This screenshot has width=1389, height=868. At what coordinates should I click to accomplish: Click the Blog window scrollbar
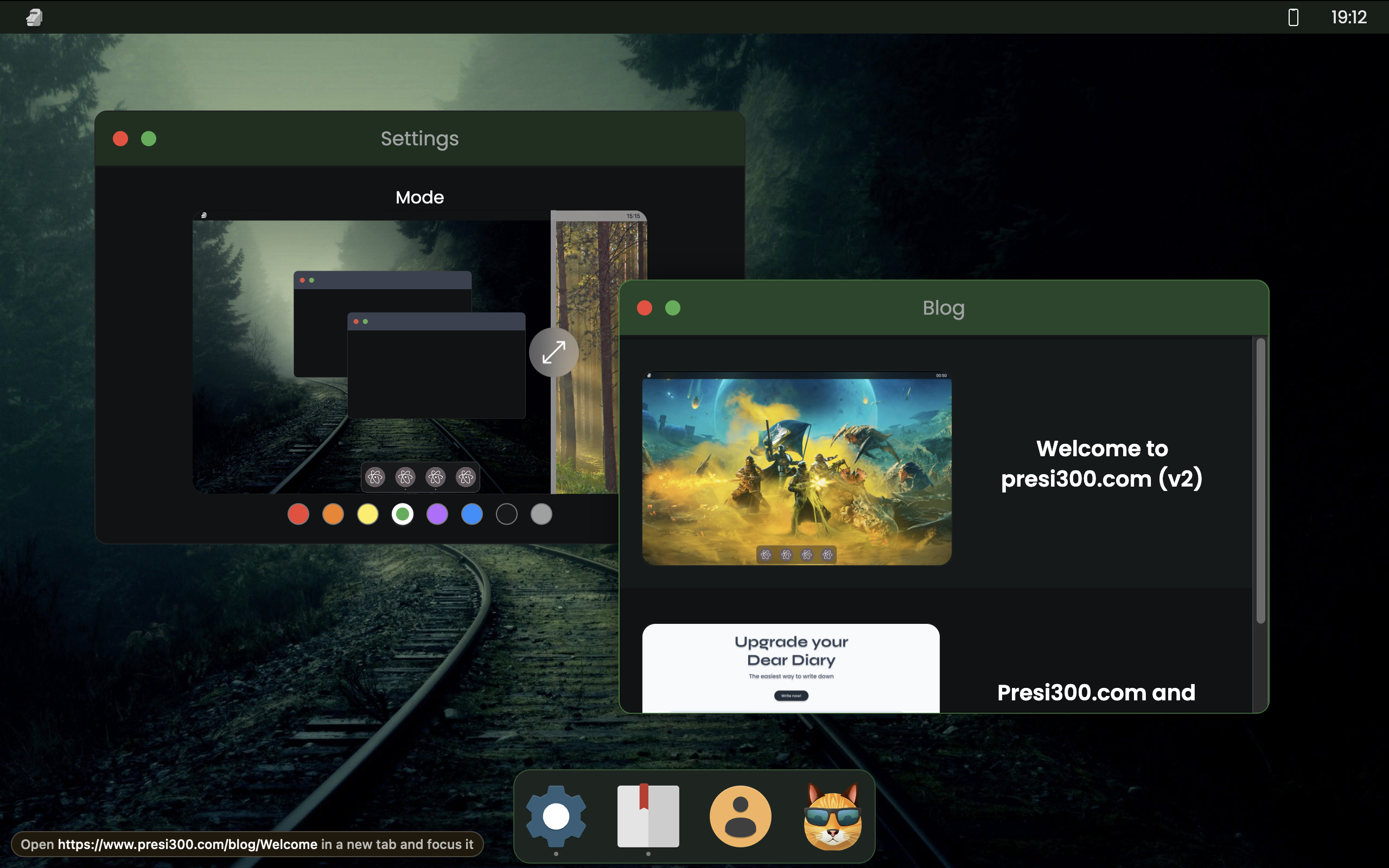click(x=1260, y=481)
